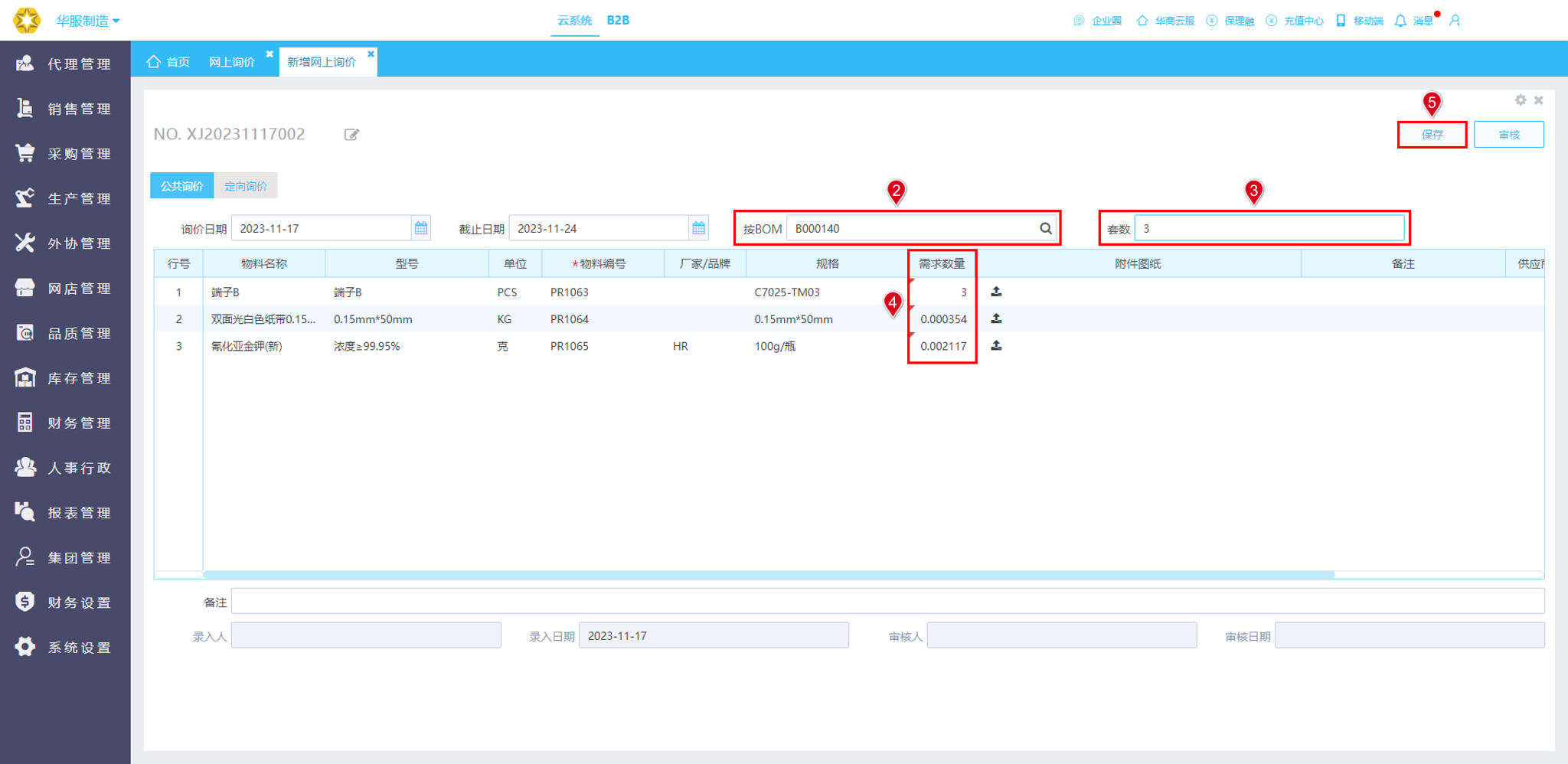Click the horizontal table scrollbar
The image size is (1568, 764).
769,574
